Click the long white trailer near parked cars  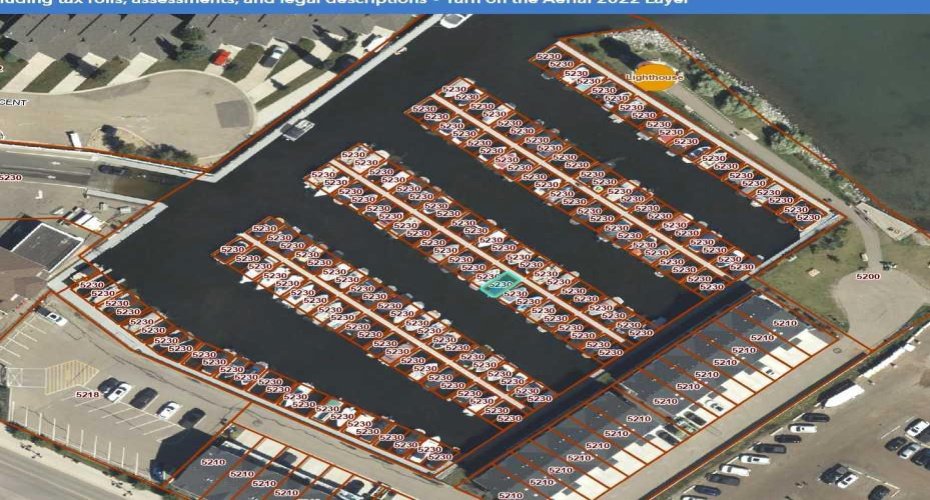point(843,396)
